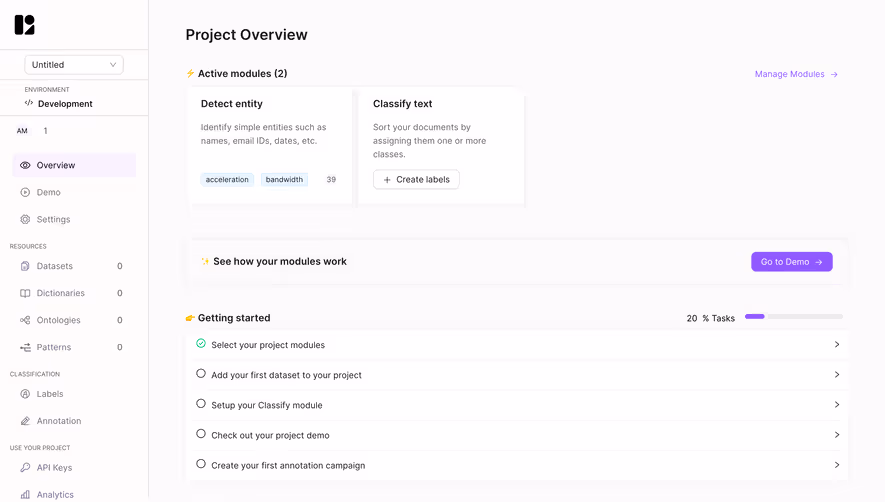Image resolution: width=885 pixels, height=502 pixels.
Task: Click the Analytics bar chart icon
Action: tap(25, 495)
